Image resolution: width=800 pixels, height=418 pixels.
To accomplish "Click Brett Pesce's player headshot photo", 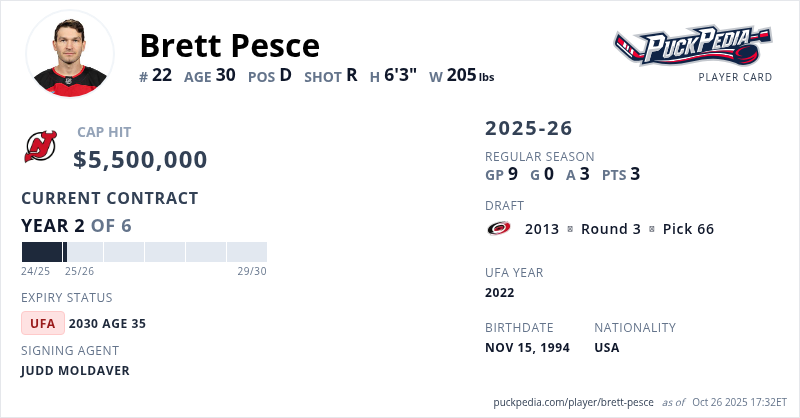I will [70, 54].
